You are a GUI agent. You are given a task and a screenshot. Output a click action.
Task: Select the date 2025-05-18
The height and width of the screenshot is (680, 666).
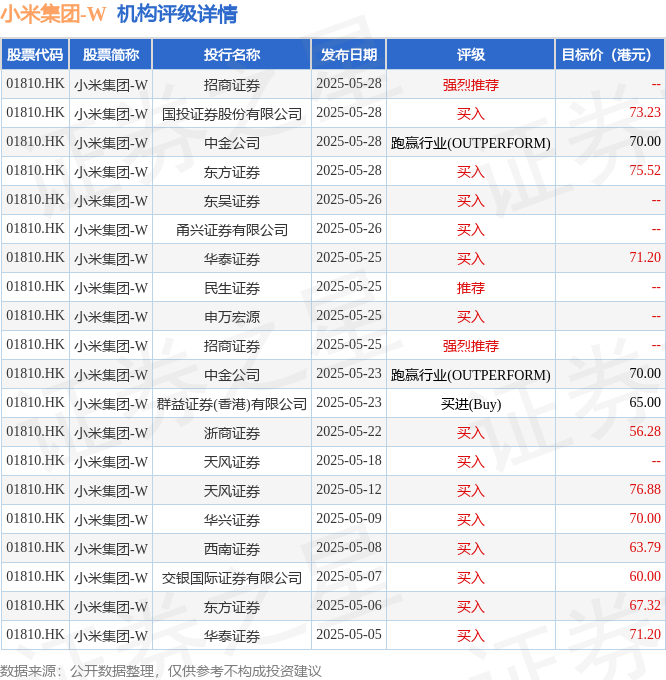[349, 461]
